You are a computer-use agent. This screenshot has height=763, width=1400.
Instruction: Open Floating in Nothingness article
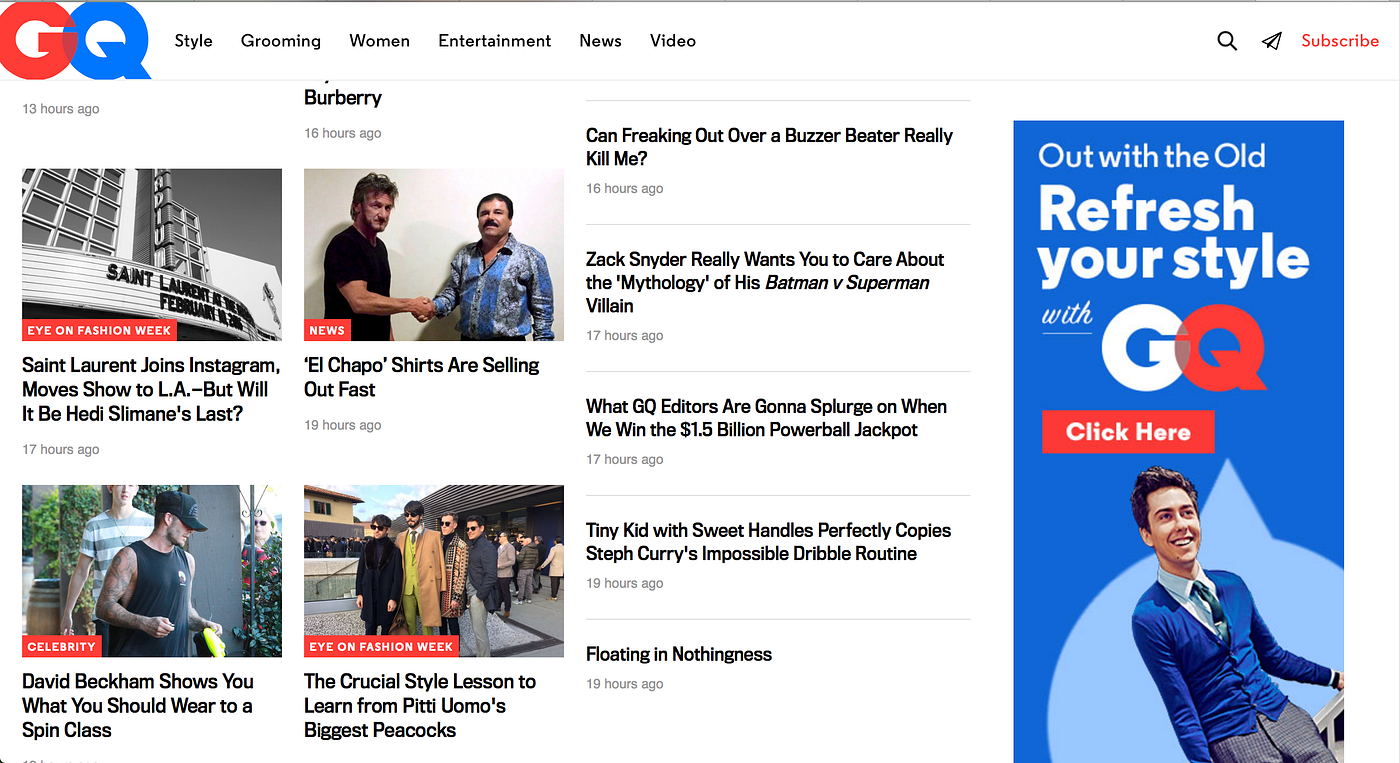(679, 654)
